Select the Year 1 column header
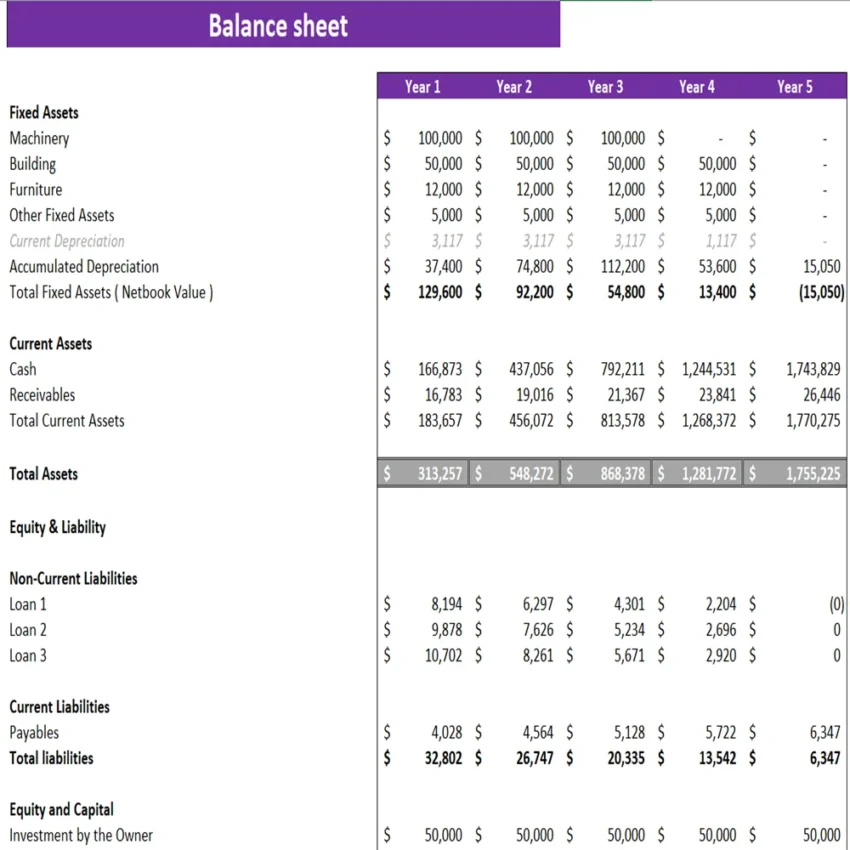850x850 pixels. click(422, 87)
